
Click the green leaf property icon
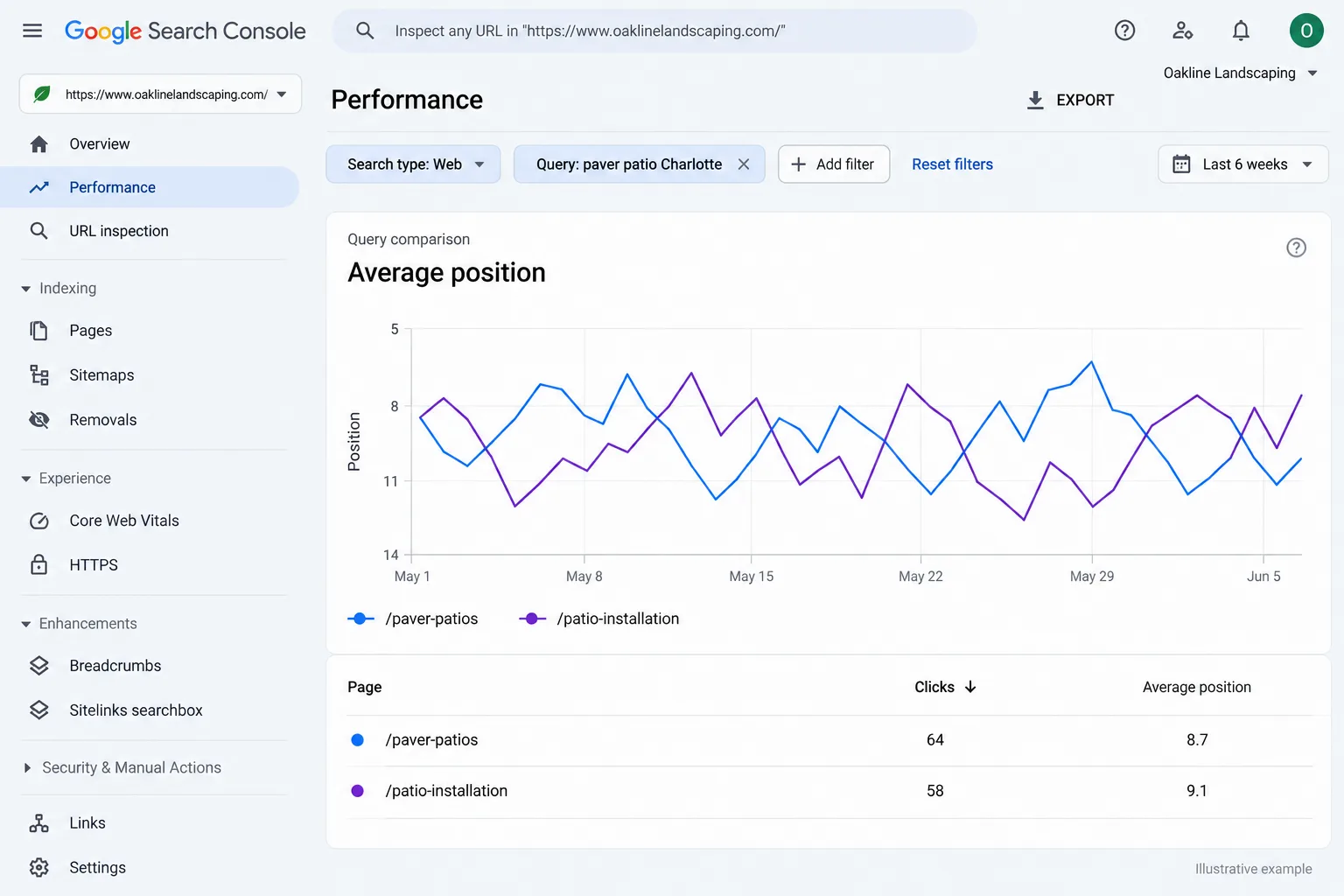(x=41, y=94)
